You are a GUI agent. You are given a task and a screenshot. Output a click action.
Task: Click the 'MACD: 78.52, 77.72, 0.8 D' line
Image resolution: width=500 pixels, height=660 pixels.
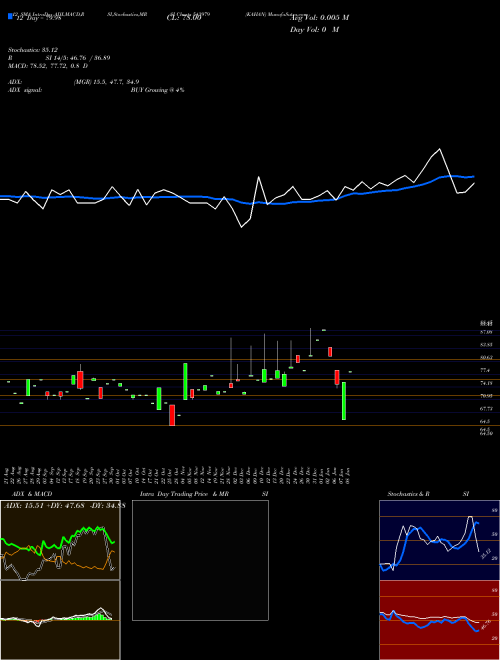click(x=48, y=66)
